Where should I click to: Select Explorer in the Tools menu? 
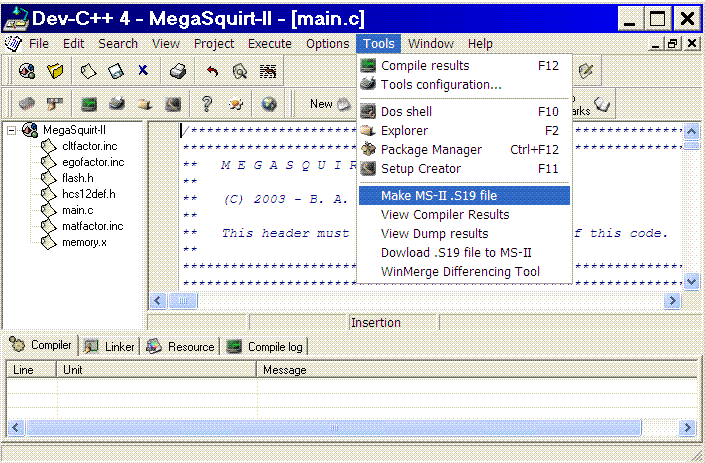[464, 131]
